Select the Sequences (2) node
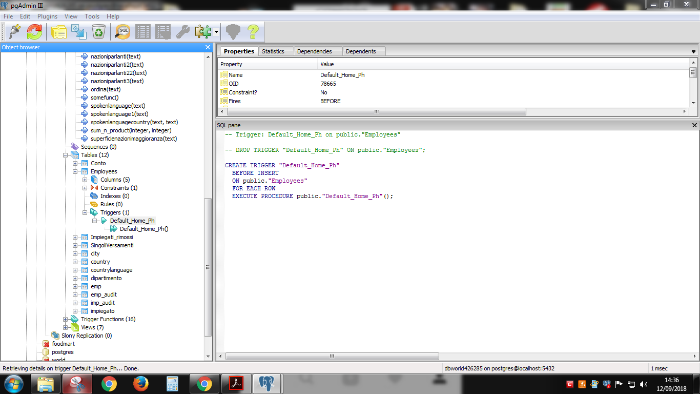Viewport: 700px width, 394px height. click(98, 147)
